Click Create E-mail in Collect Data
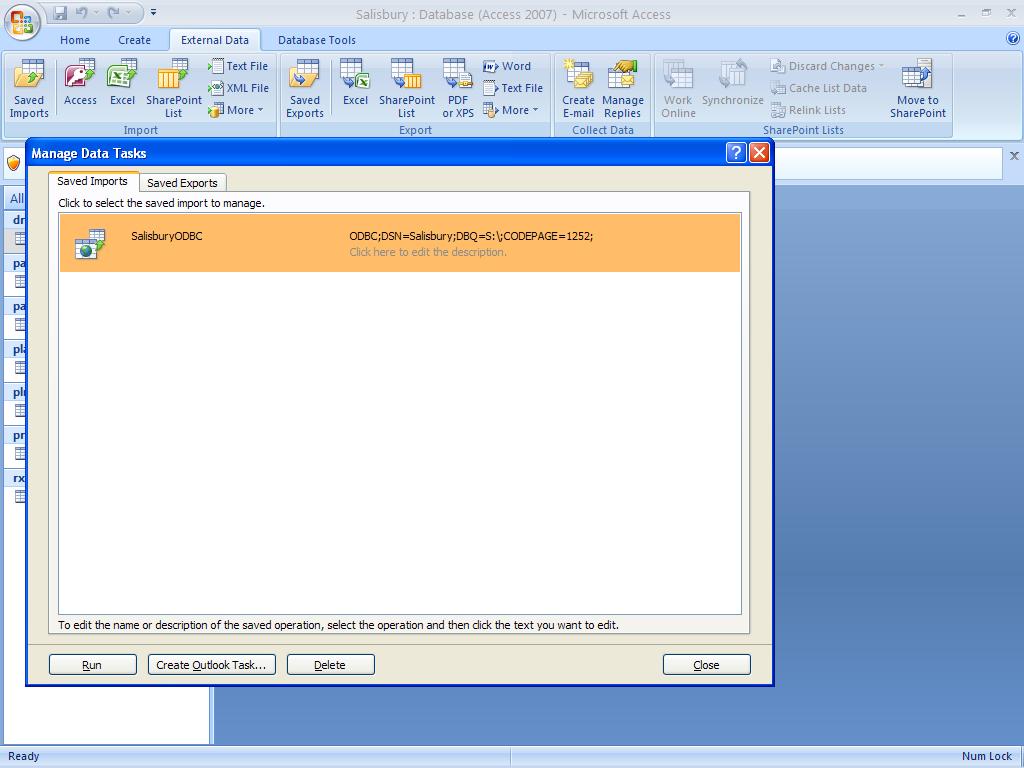Image resolution: width=1024 pixels, height=768 pixels. 579,89
